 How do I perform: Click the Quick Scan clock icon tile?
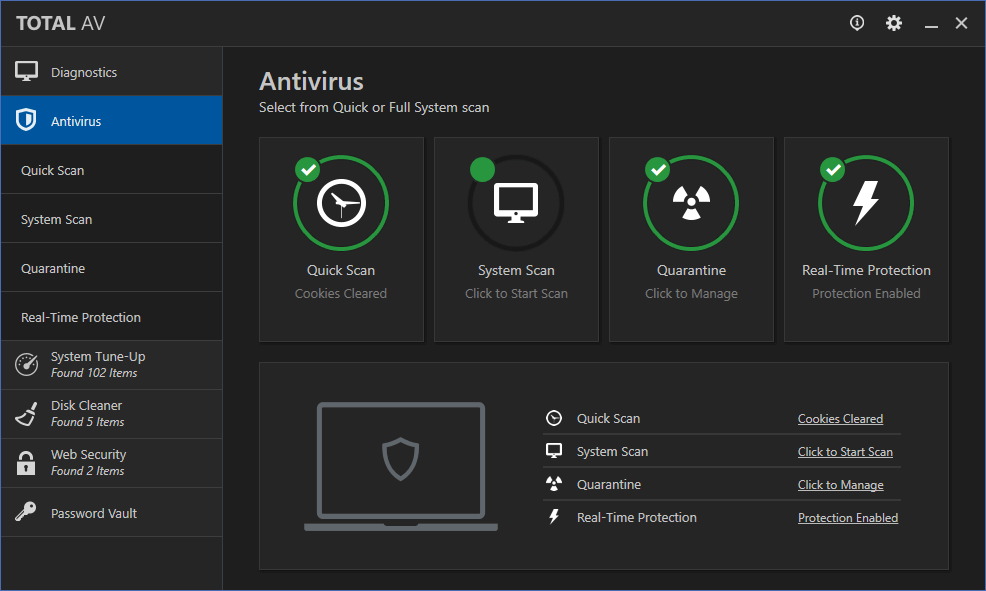coord(341,204)
